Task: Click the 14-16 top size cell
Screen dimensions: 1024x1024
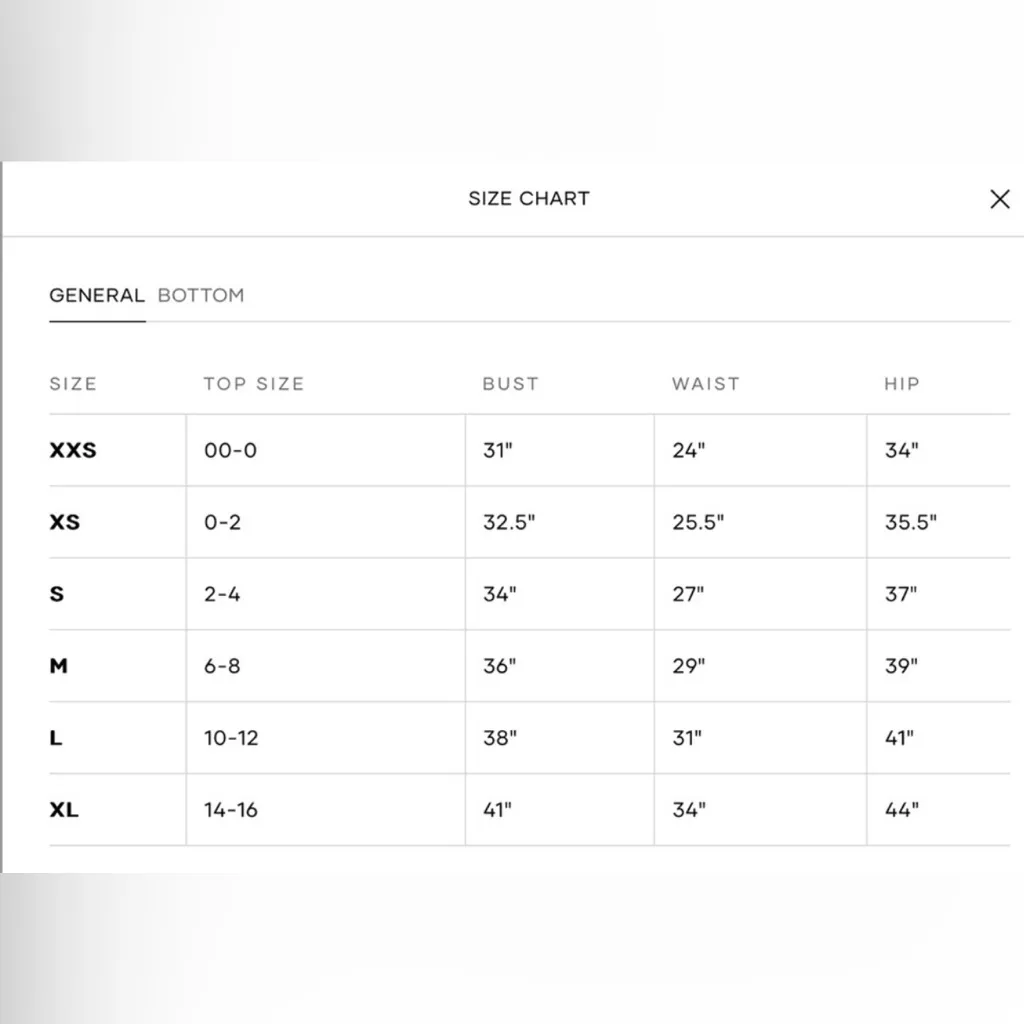Action: pyautogui.click(x=231, y=810)
